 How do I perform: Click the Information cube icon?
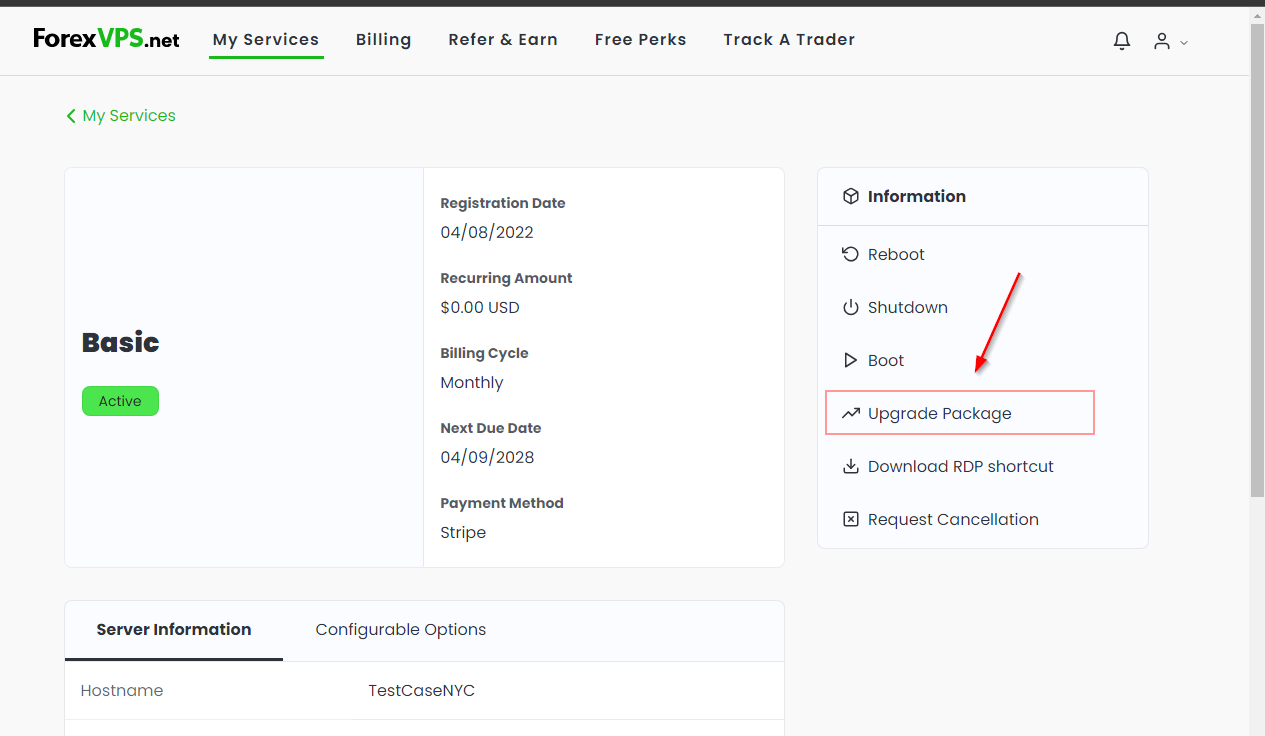point(851,196)
